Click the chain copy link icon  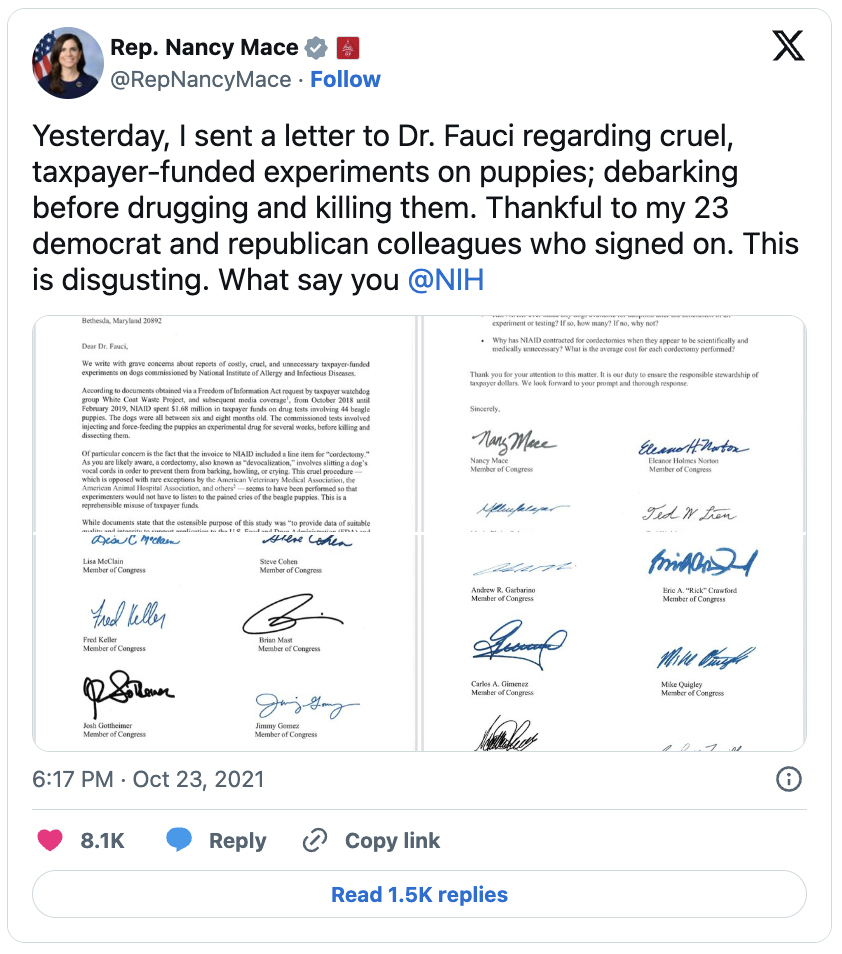point(315,840)
